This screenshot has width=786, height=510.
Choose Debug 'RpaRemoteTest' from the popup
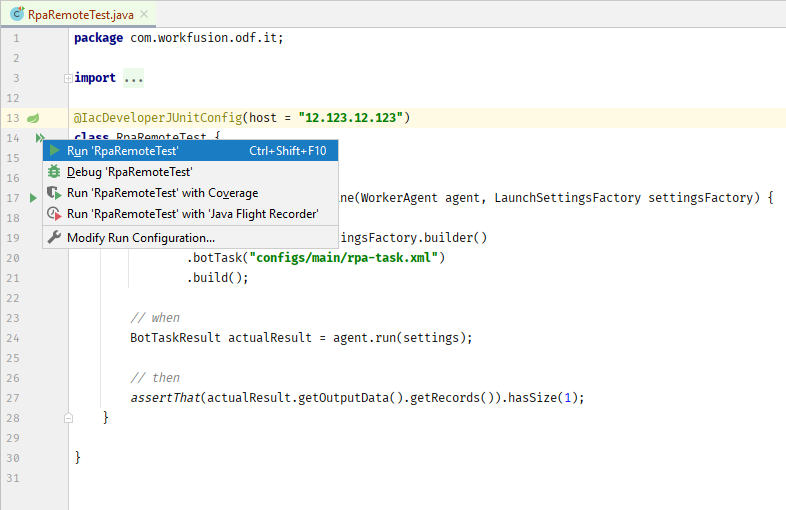click(190, 172)
